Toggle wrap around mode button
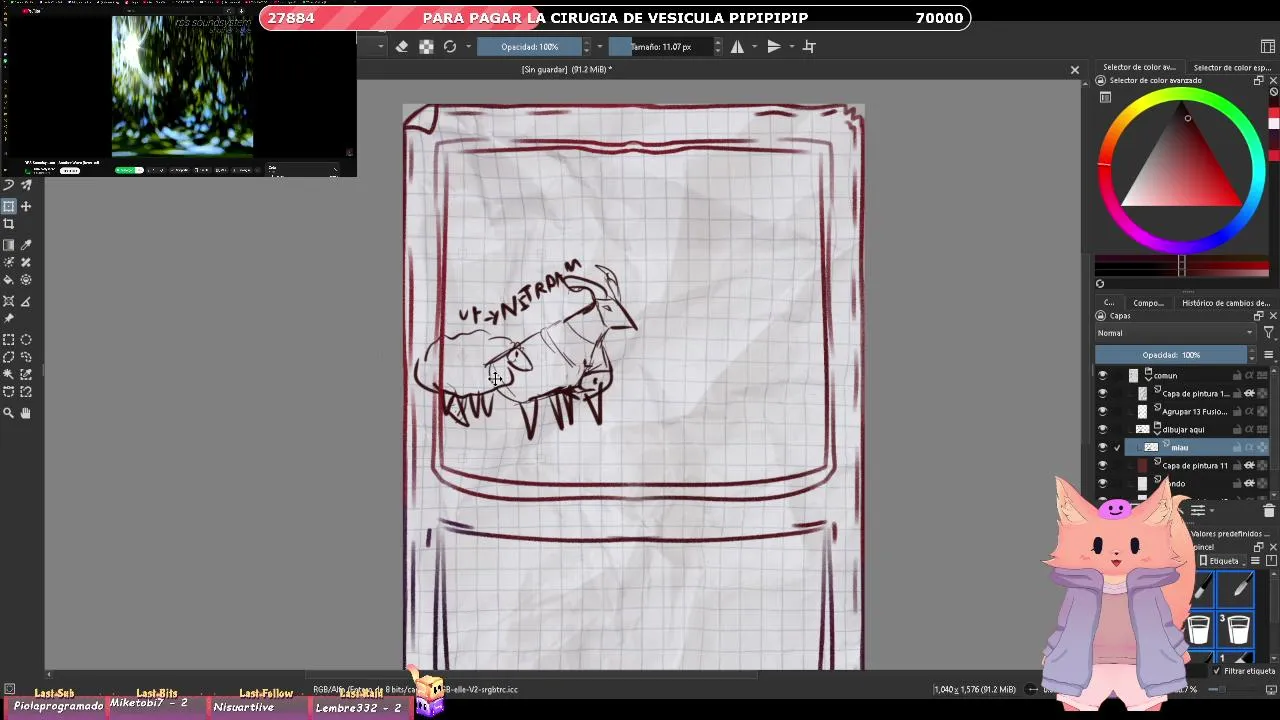1280x720 pixels. coord(809,46)
